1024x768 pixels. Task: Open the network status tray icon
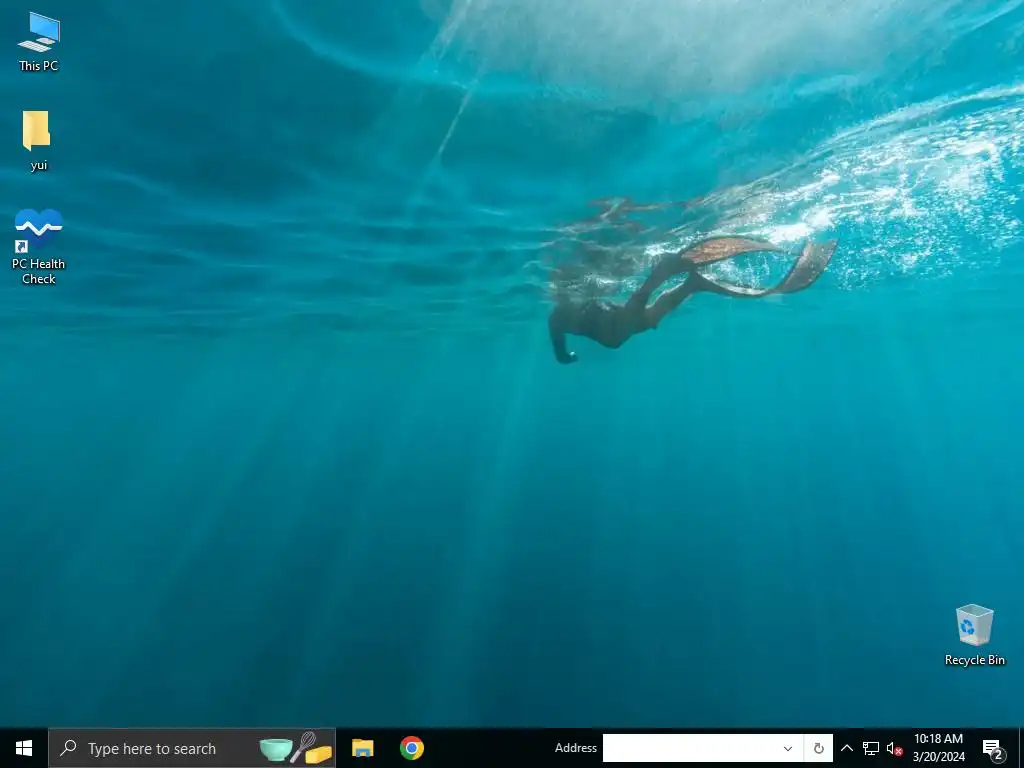[871, 748]
